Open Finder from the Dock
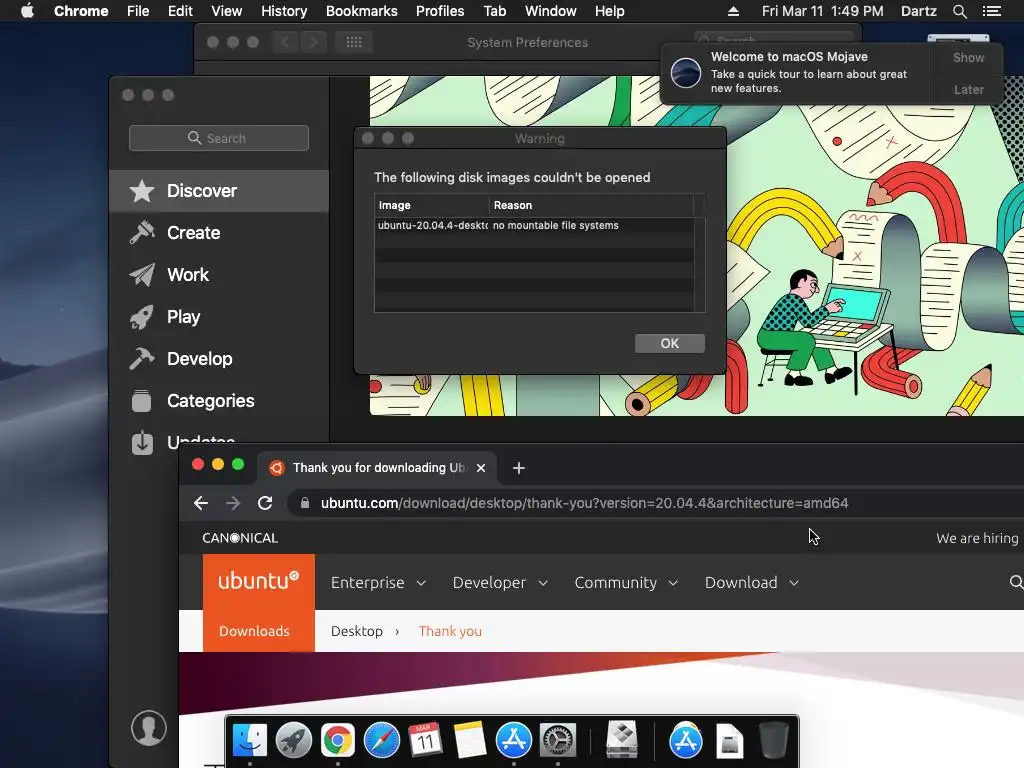 point(249,740)
